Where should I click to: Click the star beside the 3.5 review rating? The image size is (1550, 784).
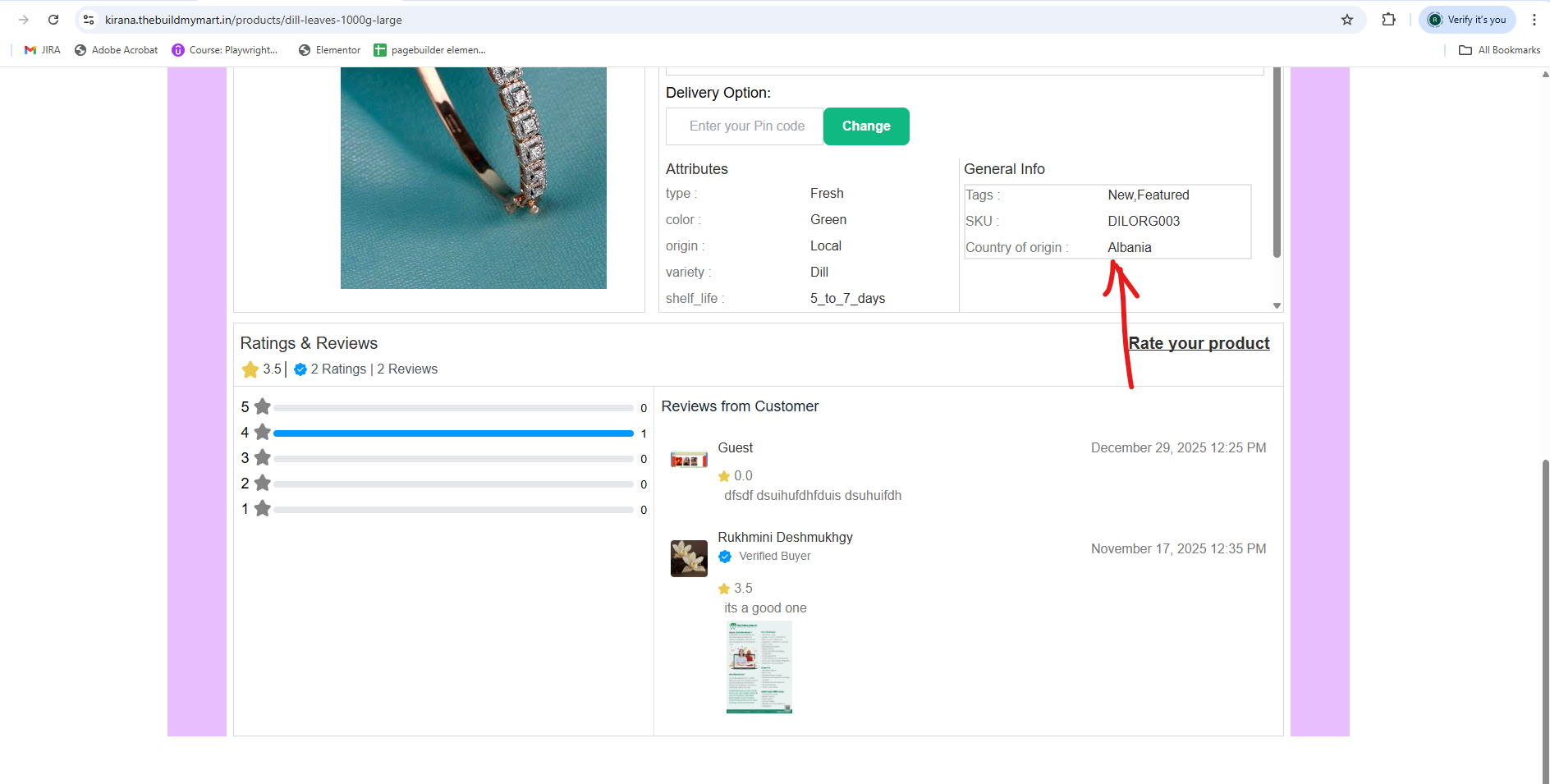(x=724, y=589)
